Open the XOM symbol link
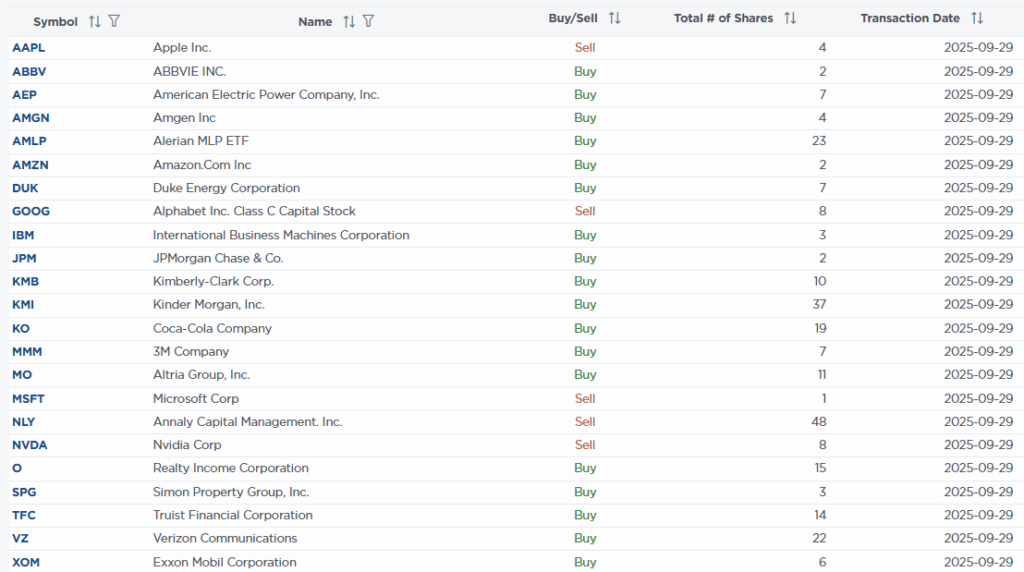This screenshot has width=1024, height=572. [25, 562]
